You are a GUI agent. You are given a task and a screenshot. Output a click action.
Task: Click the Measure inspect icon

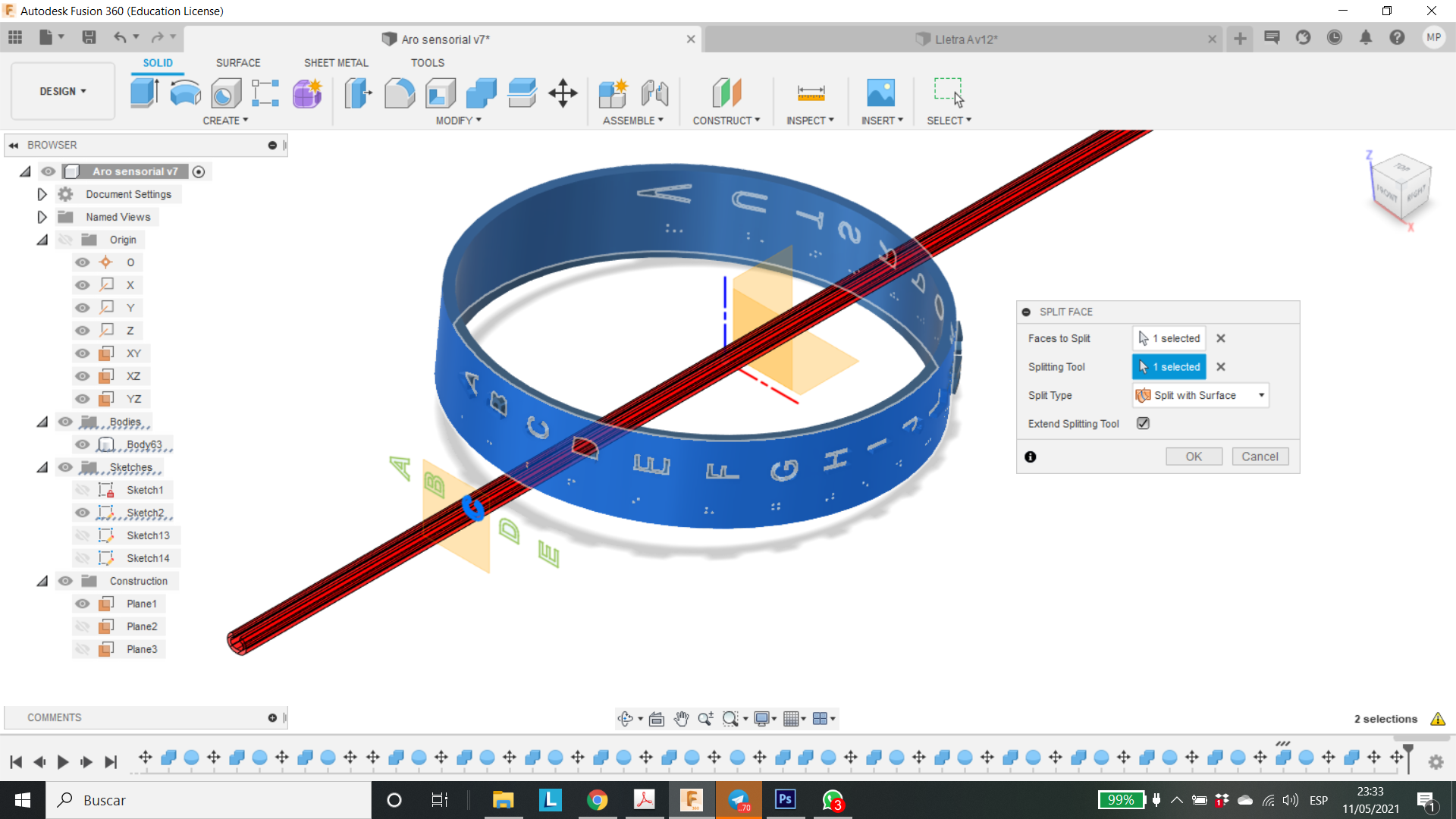click(x=811, y=93)
